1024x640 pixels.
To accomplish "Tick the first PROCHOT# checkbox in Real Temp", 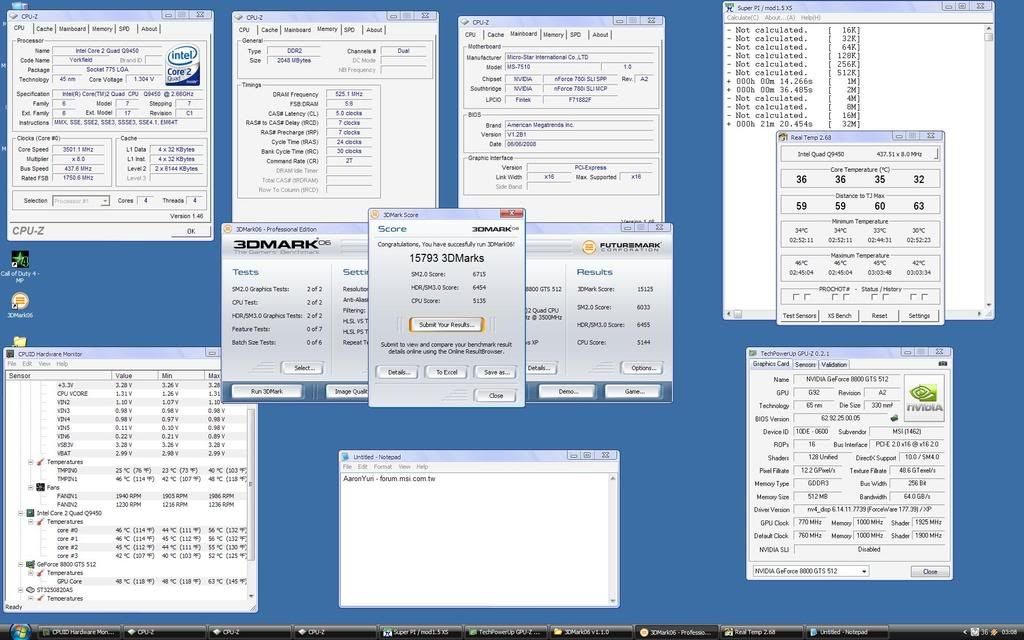I will [795, 297].
